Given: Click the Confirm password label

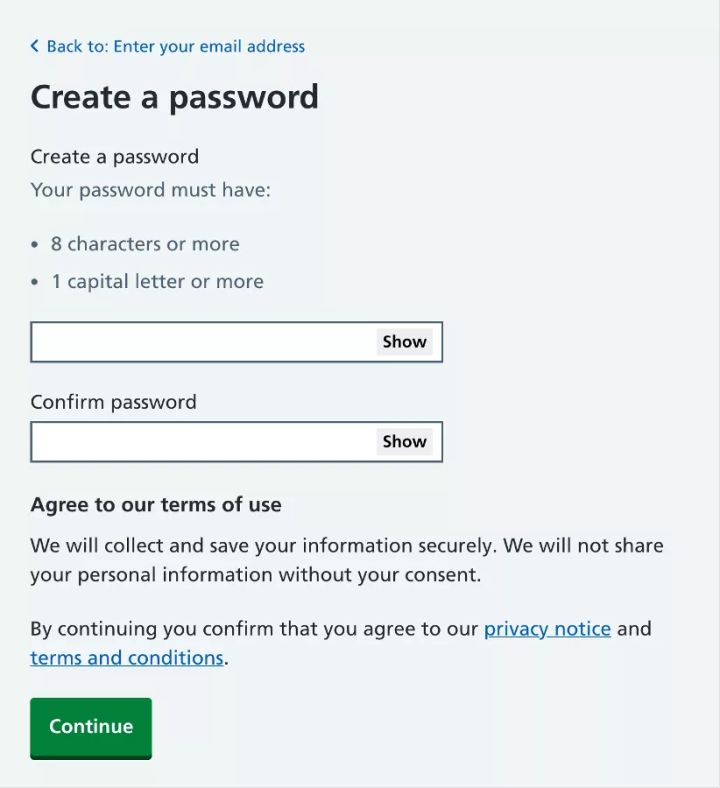Looking at the screenshot, I should pyautogui.click(x=113, y=402).
